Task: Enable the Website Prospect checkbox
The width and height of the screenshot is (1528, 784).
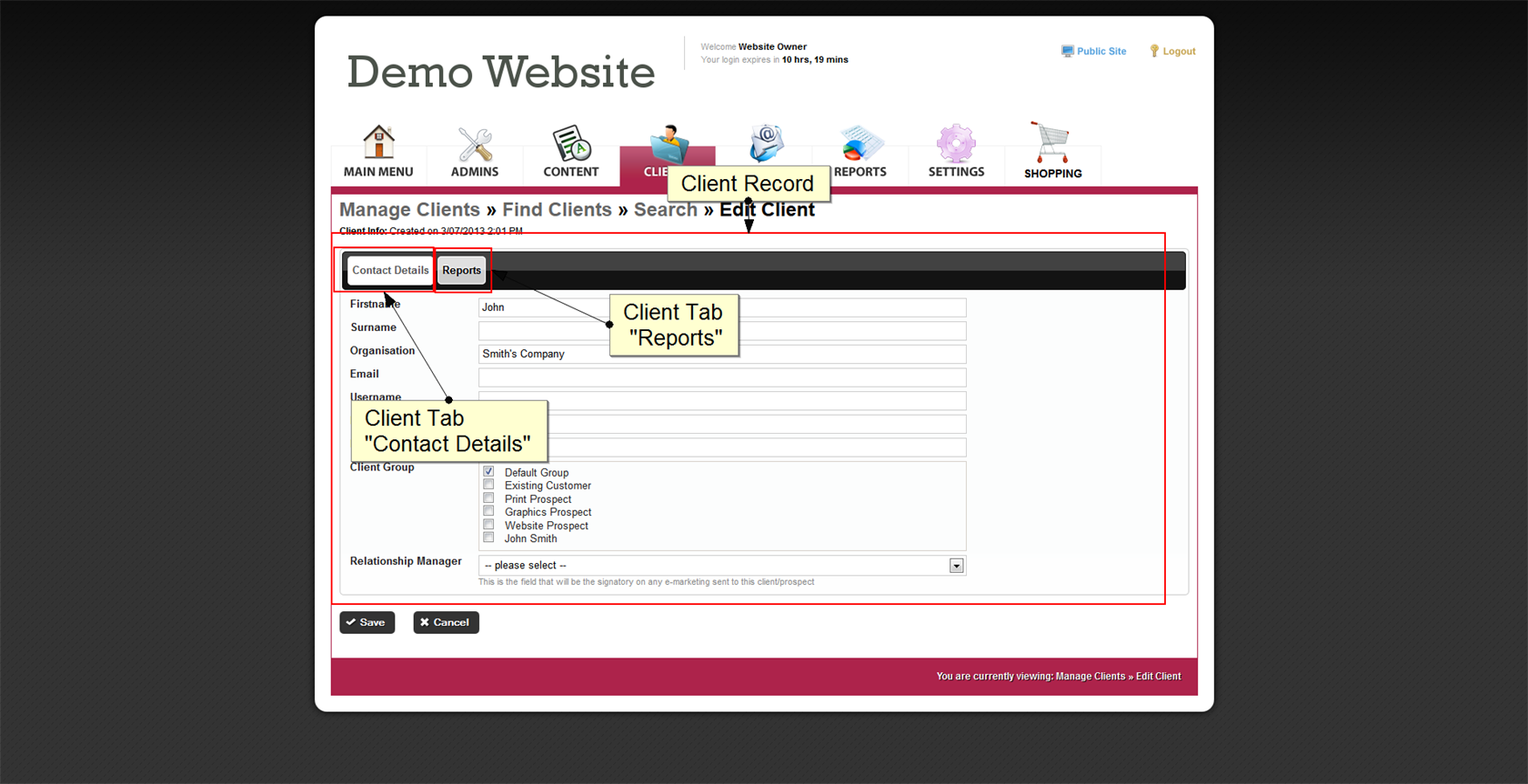Action: pos(488,525)
